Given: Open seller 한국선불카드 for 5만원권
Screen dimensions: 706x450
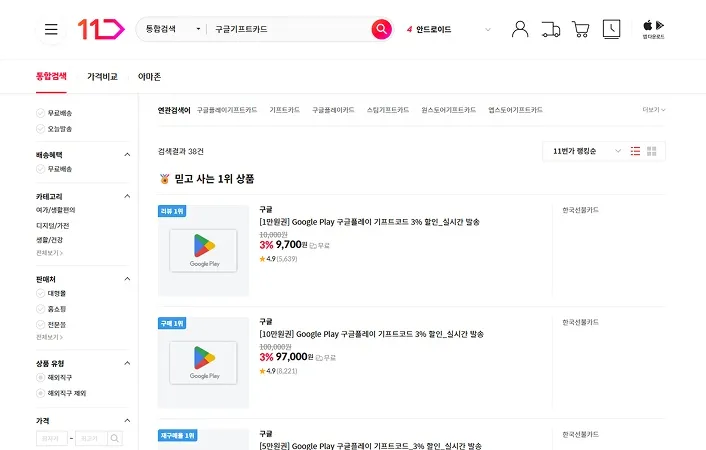Looking at the screenshot, I should click(580, 435).
